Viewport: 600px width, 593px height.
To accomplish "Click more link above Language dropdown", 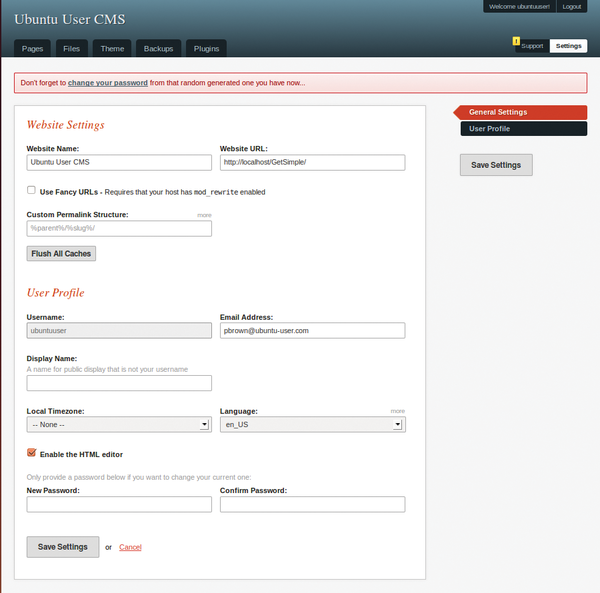I will click(x=398, y=411).
